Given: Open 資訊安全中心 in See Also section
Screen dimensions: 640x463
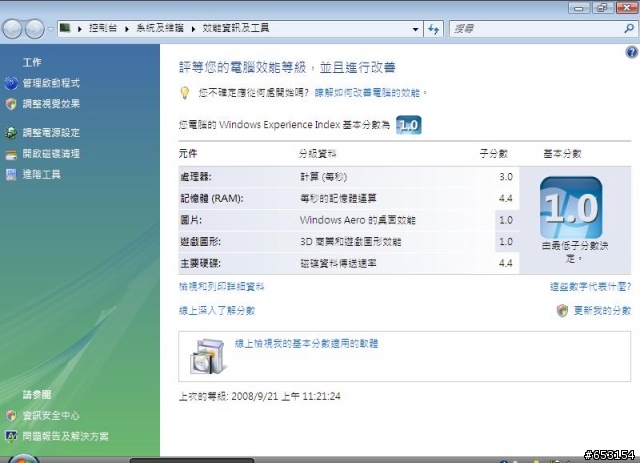Looking at the screenshot, I should pos(51,416).
